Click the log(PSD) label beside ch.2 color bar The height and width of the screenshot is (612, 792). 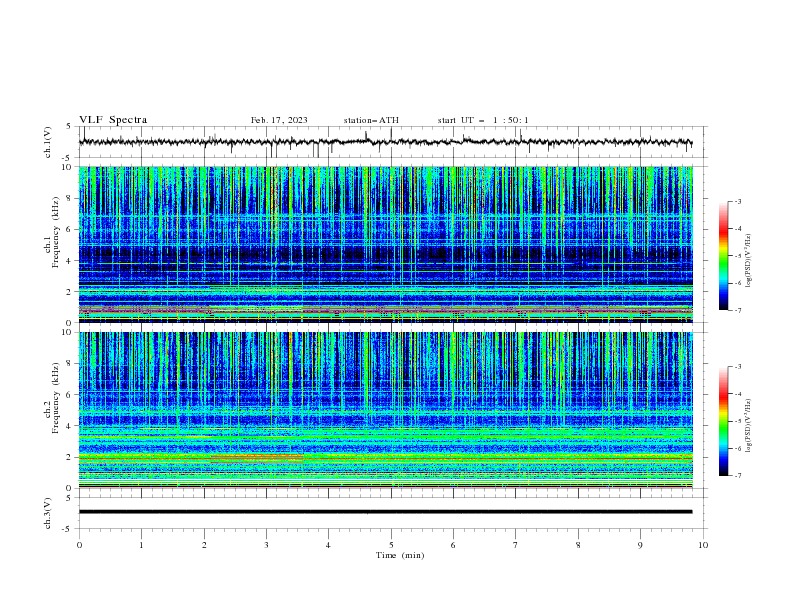pos(748,426)
